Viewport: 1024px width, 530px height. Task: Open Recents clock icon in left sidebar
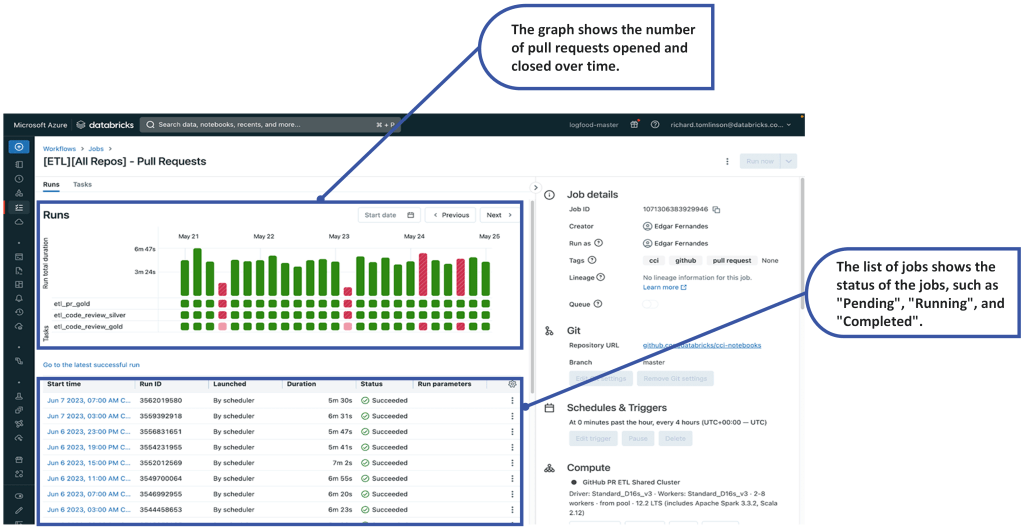coord(19,178)
